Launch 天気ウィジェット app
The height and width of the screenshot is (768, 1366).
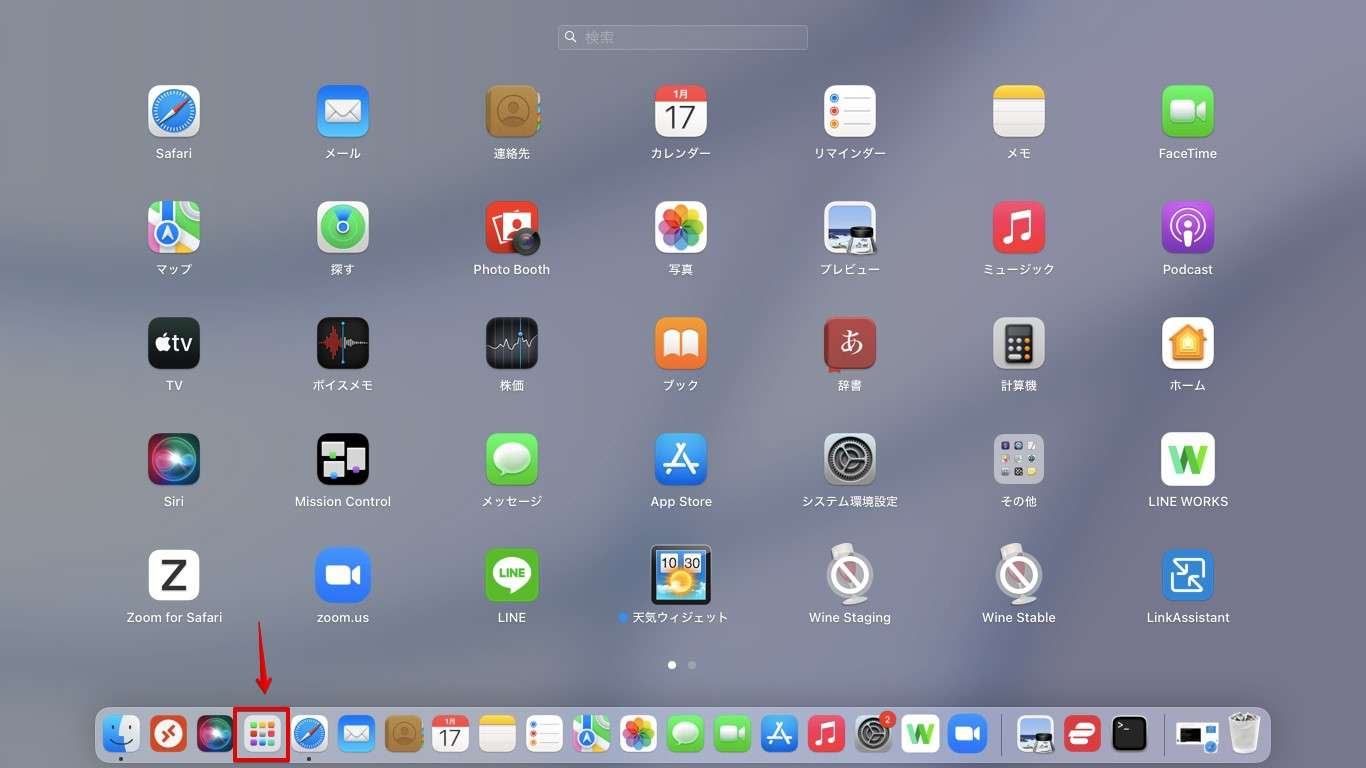pyautogui.click(x=681, y=575)
